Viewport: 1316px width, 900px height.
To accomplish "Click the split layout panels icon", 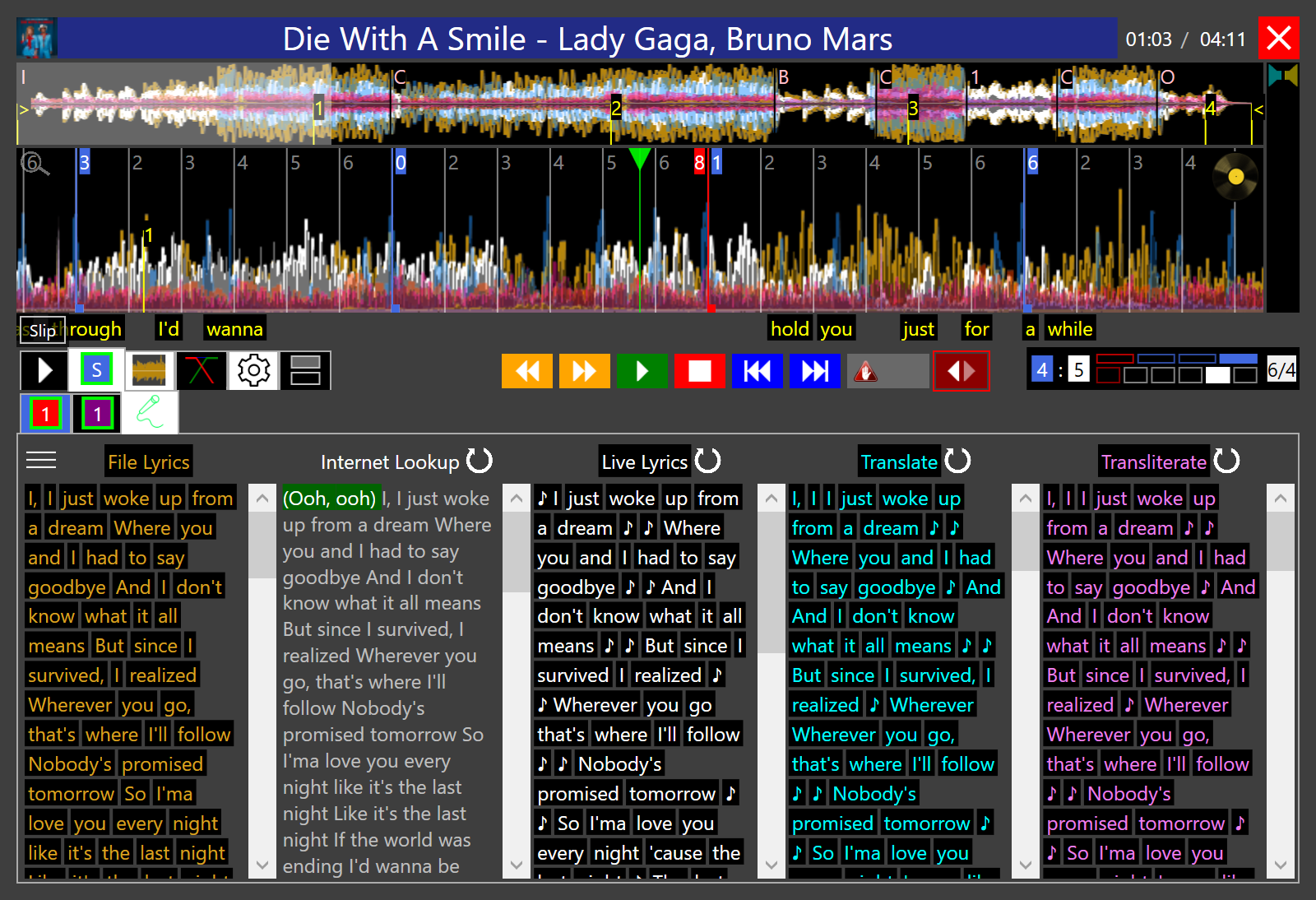I will tap(305, 371).
